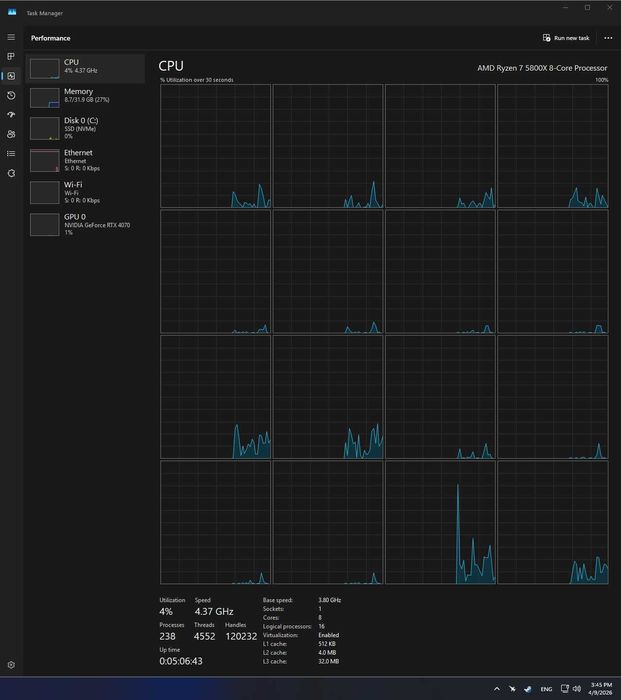Click the 238 processes count
Image resolution: width=621 pixels, height=700 pixels.
pyautogui.click(x=167, y=636)
